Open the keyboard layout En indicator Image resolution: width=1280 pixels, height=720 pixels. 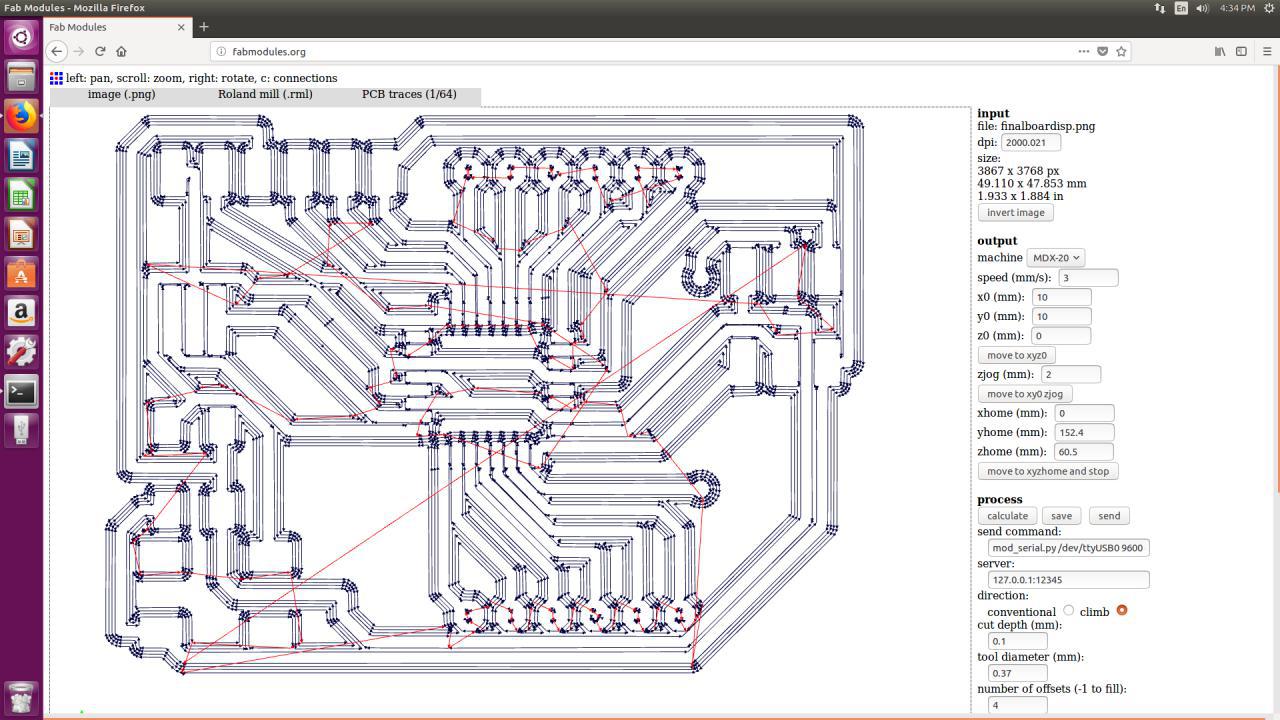pyautogui.click(x=1181, y=8)
